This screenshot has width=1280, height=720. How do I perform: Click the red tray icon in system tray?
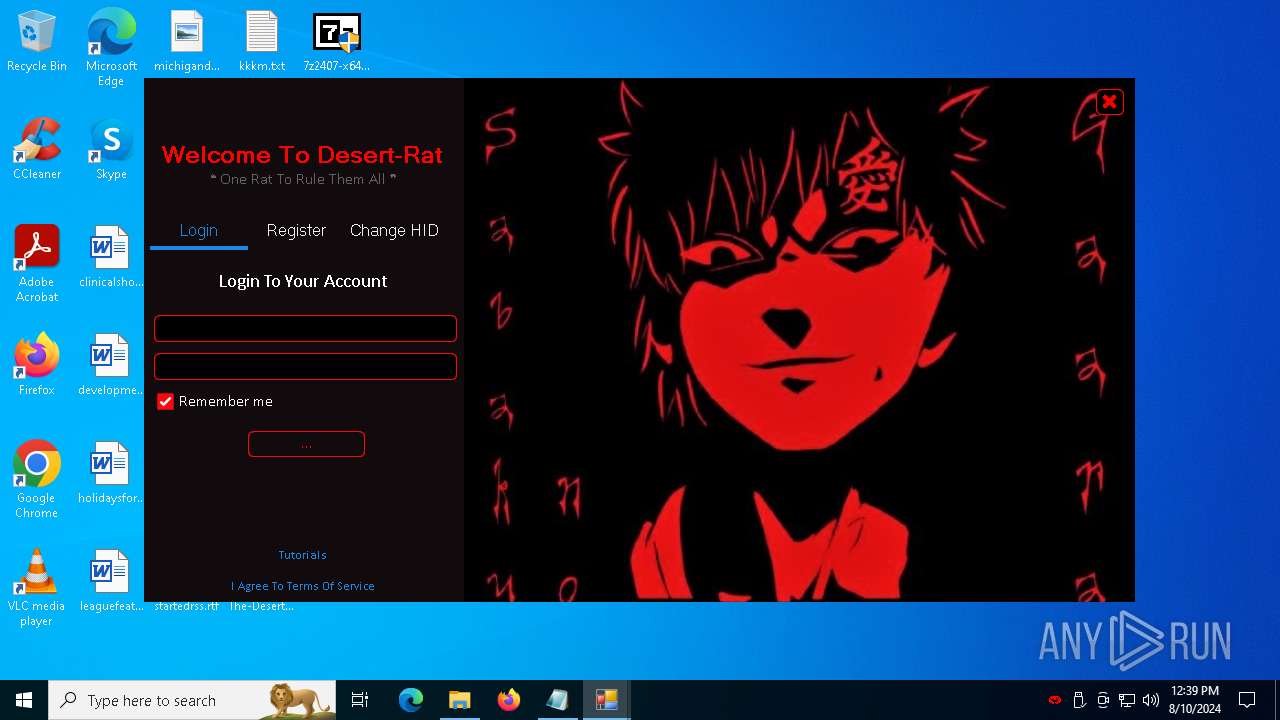pyautogui.click(x=1055, y=700)
